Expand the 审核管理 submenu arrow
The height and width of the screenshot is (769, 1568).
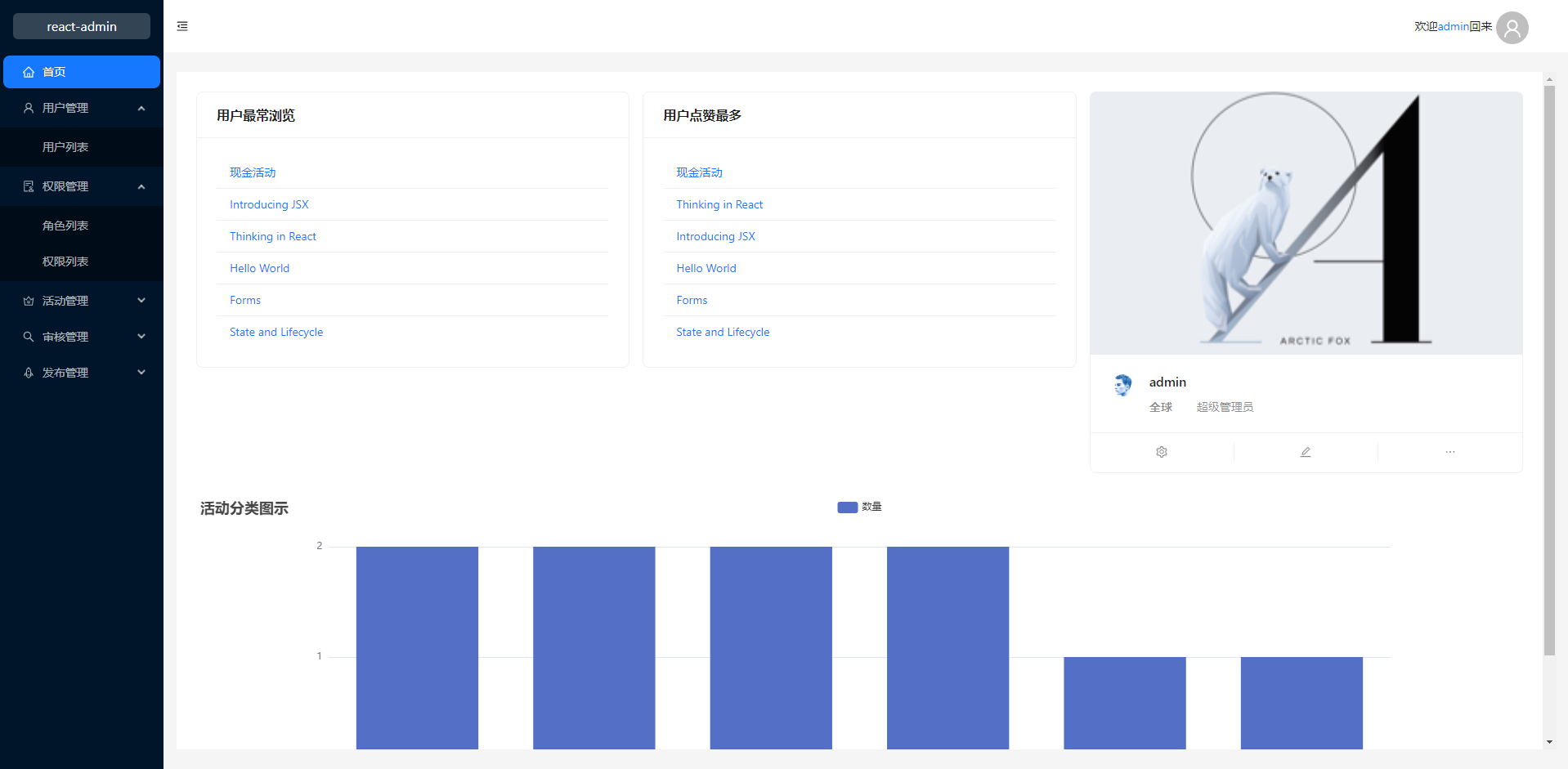coord(141,337)
